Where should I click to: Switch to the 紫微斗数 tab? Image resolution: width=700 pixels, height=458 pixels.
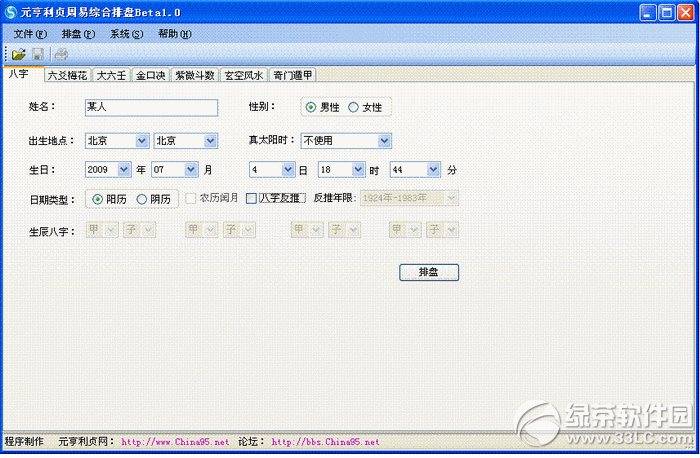[195, 75]
